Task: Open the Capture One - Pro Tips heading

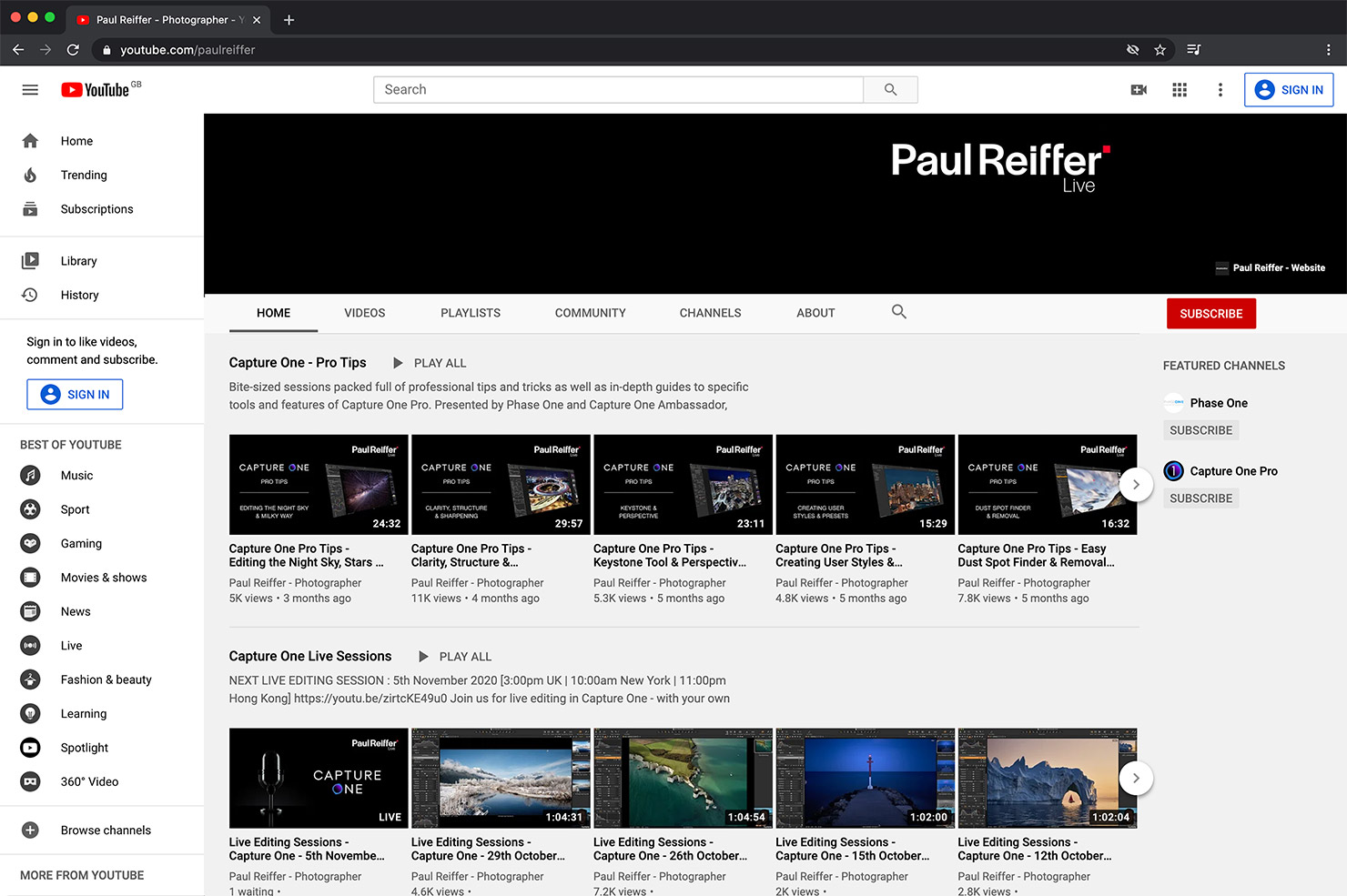Action: tap(298, 363)
